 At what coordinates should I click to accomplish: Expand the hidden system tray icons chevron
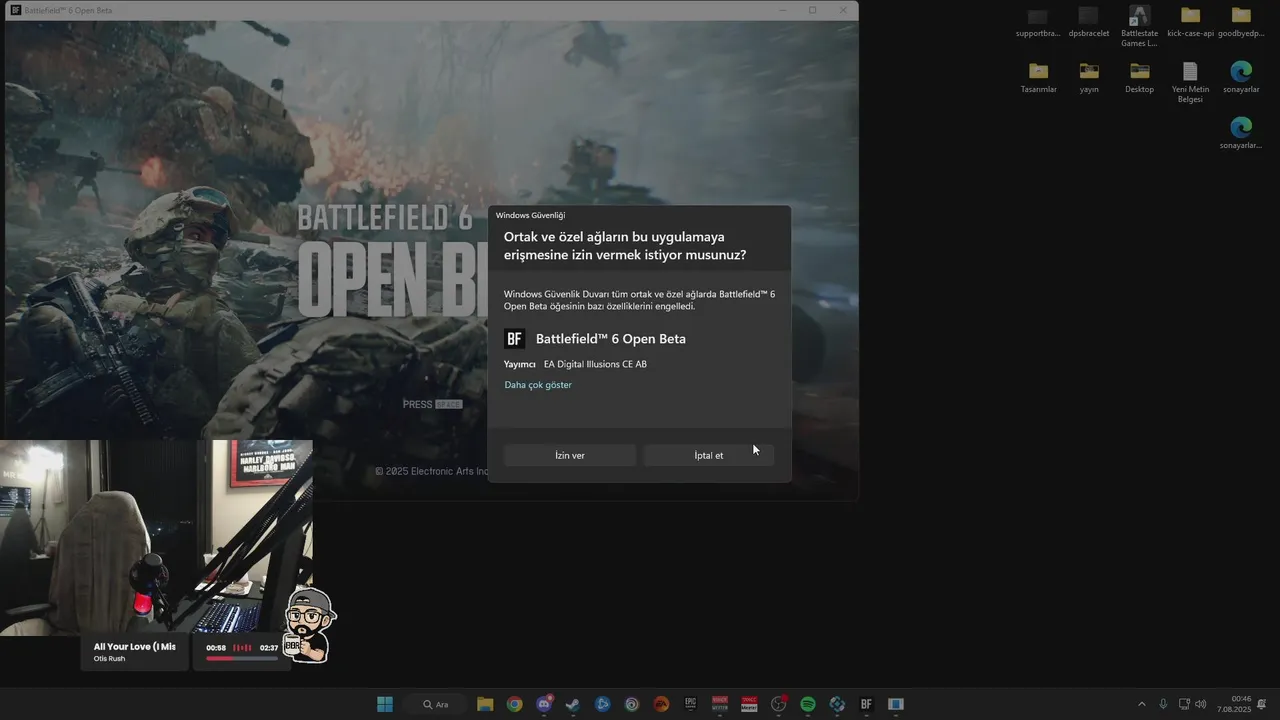point(1142,704)
